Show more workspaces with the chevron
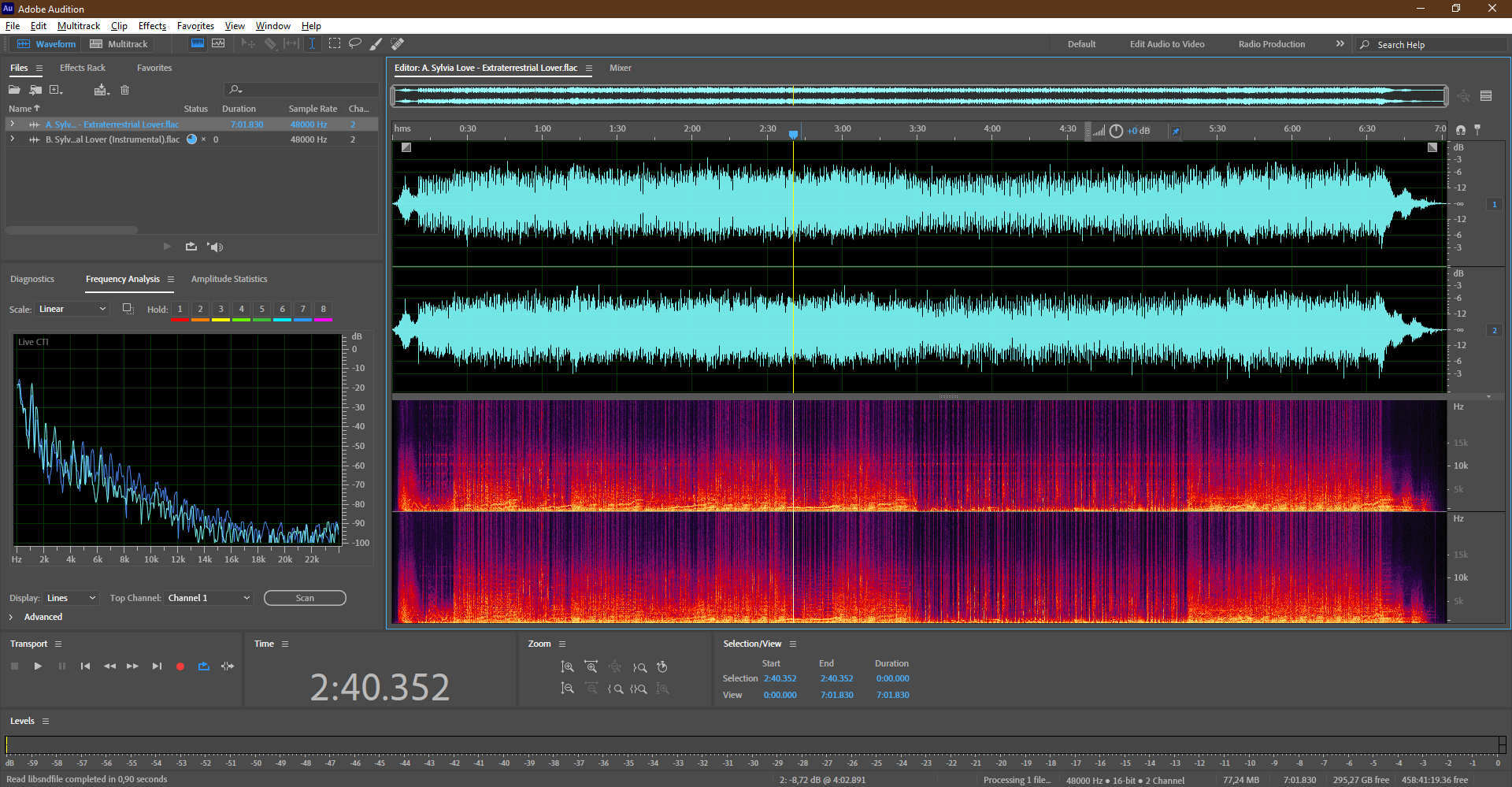This screenshot has width=1512, height=787. click(1340, 44)
